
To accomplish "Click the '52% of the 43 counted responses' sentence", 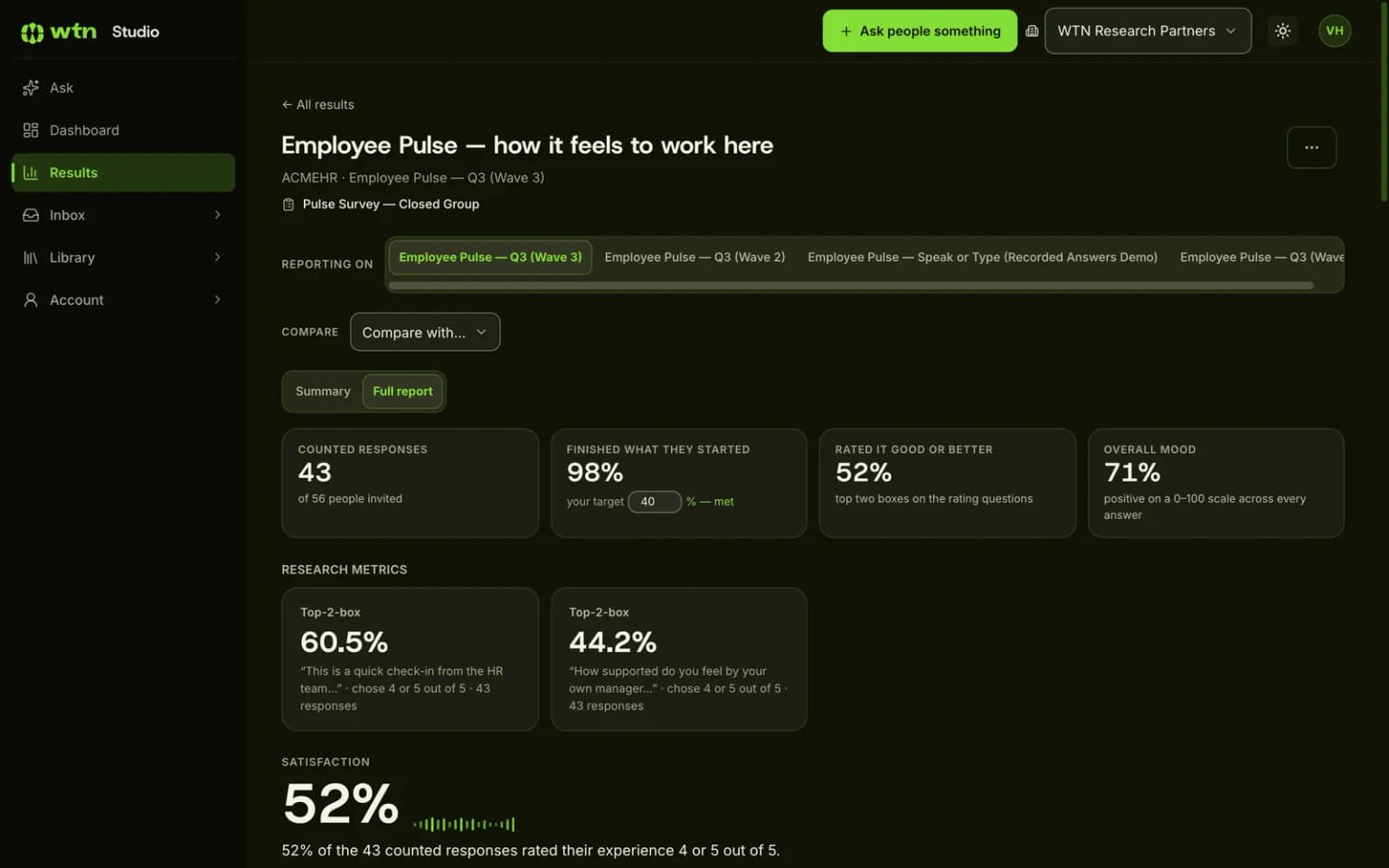I will (x=530, y=851).
